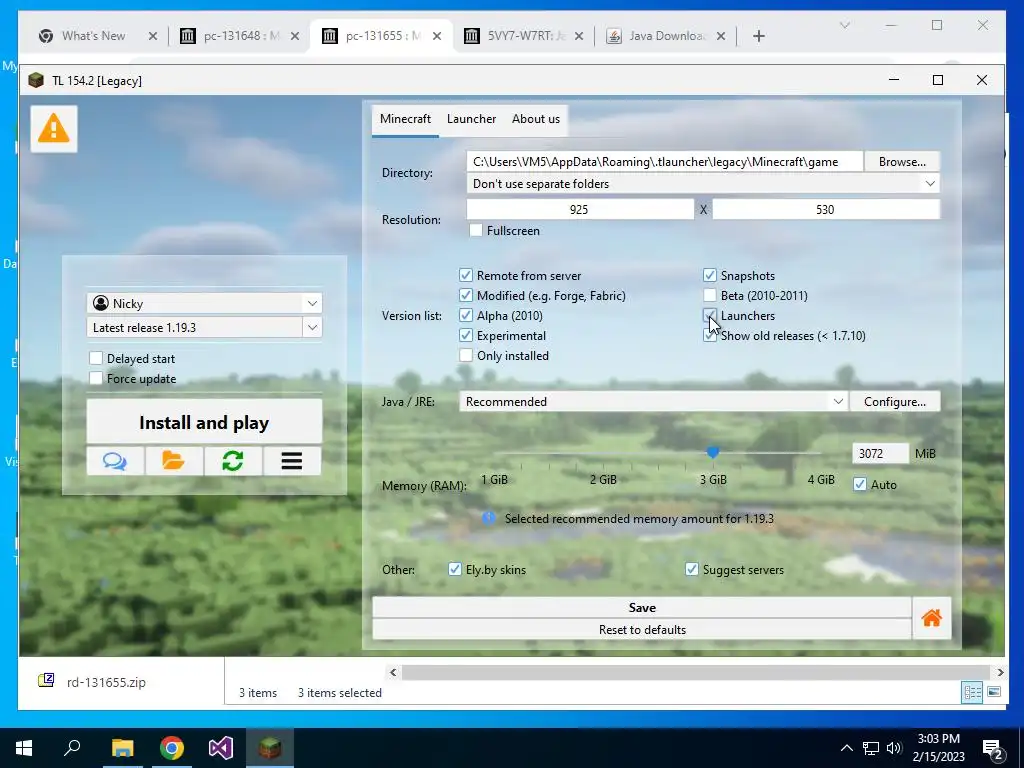The image size is (1024, 768).
Task: Save the launcher settings
Action: (642, 607)
